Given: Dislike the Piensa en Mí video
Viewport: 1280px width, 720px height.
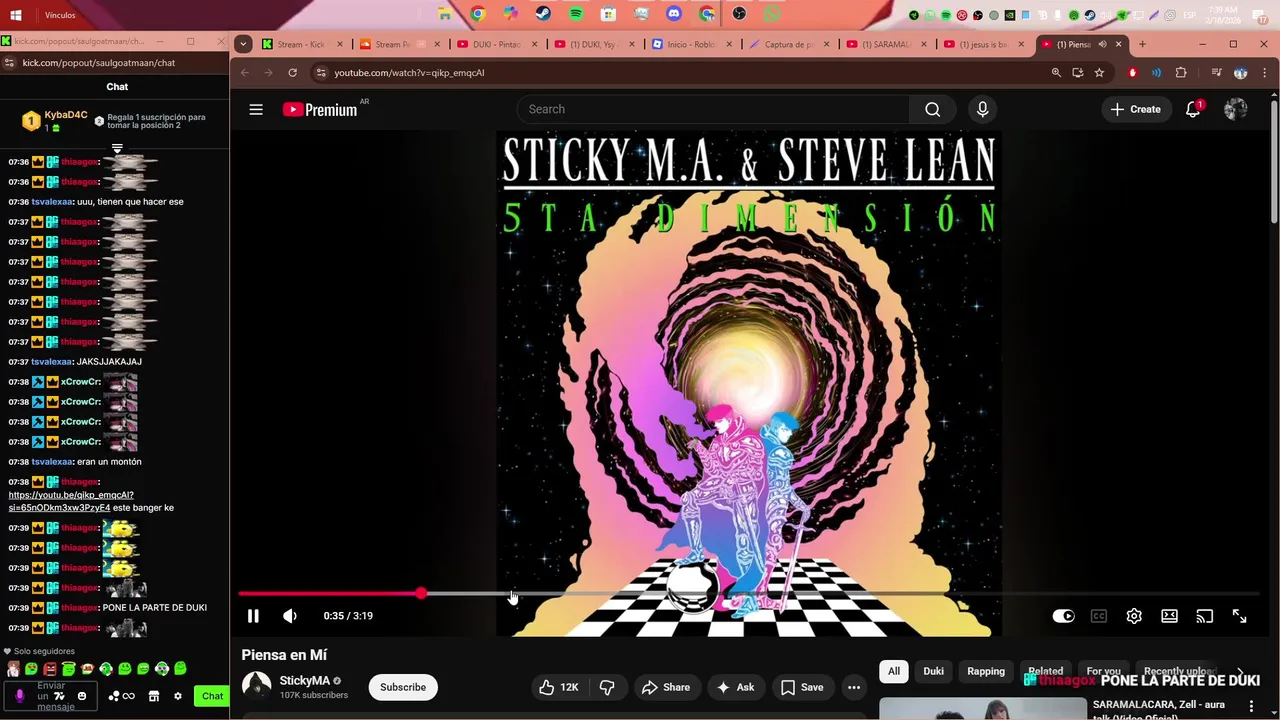Looking at the screenshot, I should (x=607, y=687).
